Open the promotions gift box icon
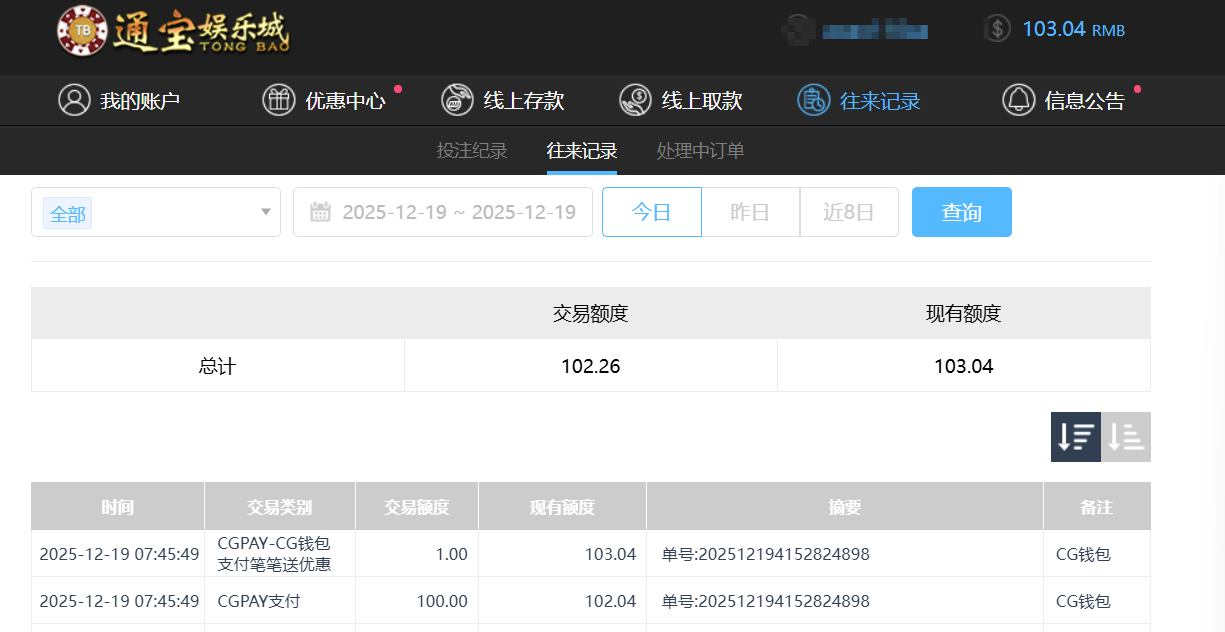1225x632 pixels. tap(279, 100)
